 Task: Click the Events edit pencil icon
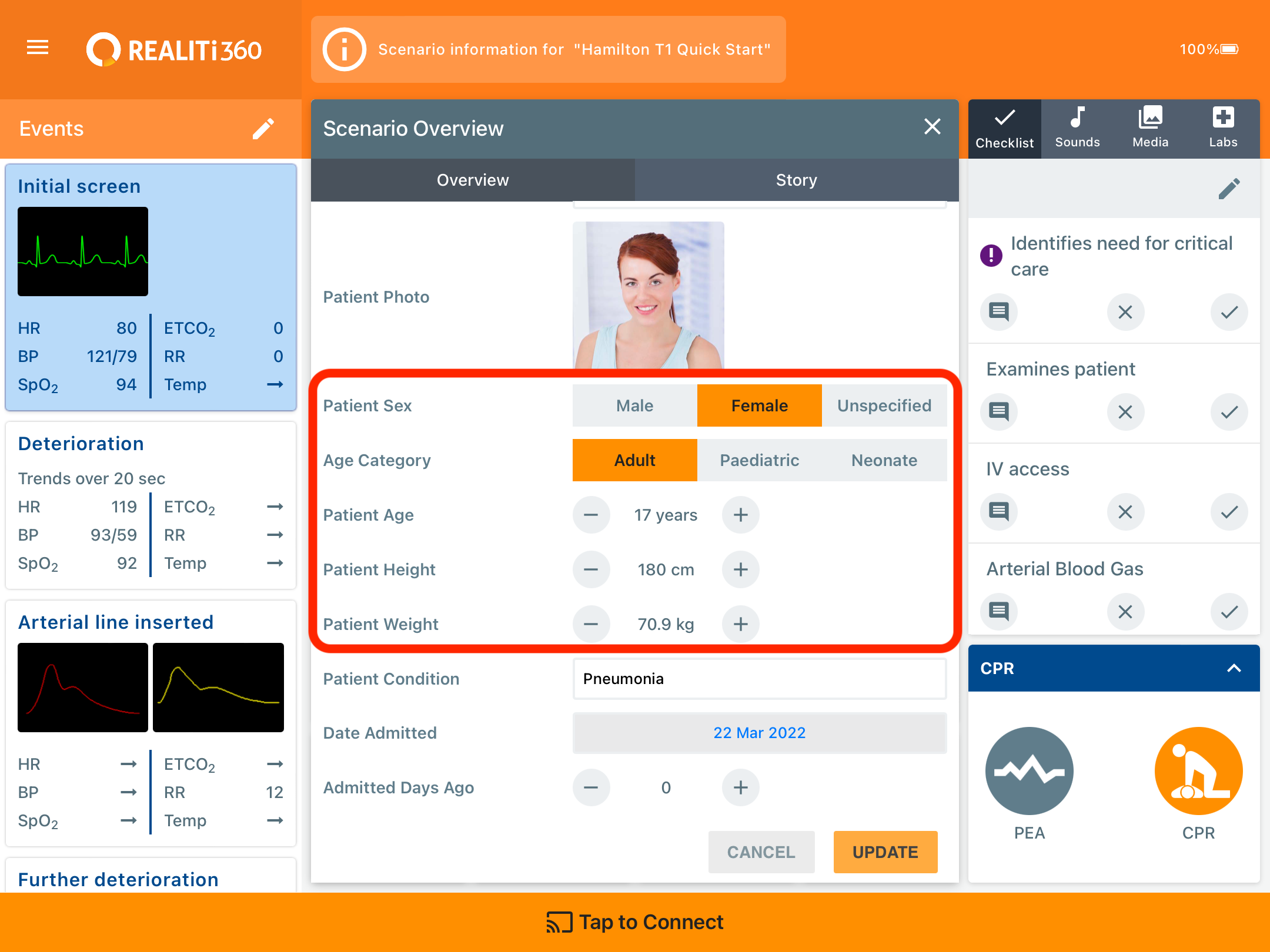[x=263, y=129]
